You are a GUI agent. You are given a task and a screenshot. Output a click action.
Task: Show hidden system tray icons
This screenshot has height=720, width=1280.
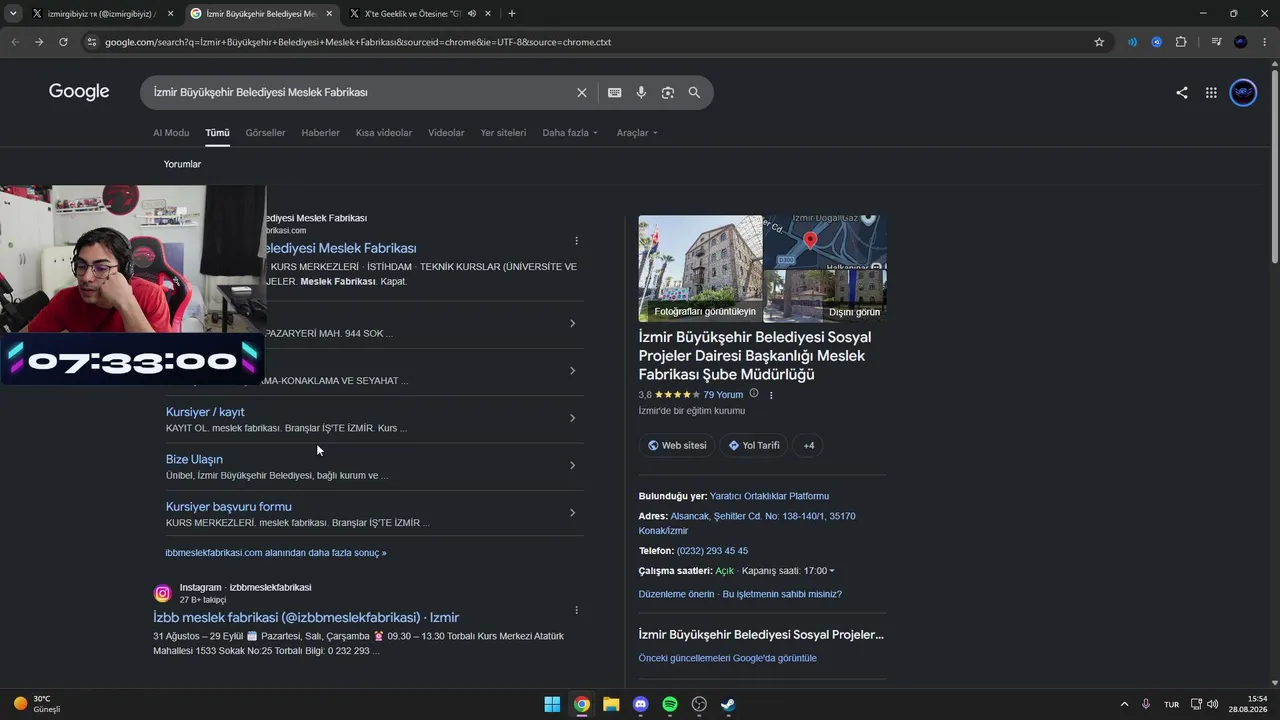pos(1124,704)
